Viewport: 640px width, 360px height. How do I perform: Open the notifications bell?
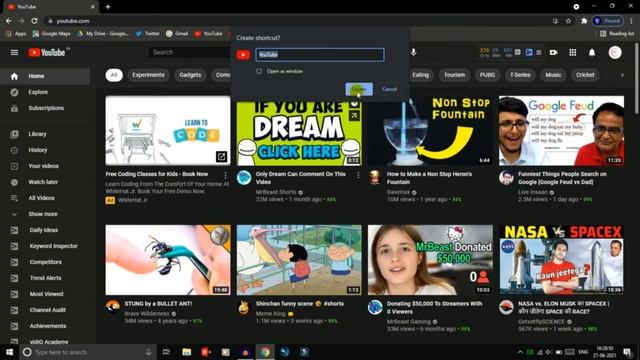pos(592,52)
